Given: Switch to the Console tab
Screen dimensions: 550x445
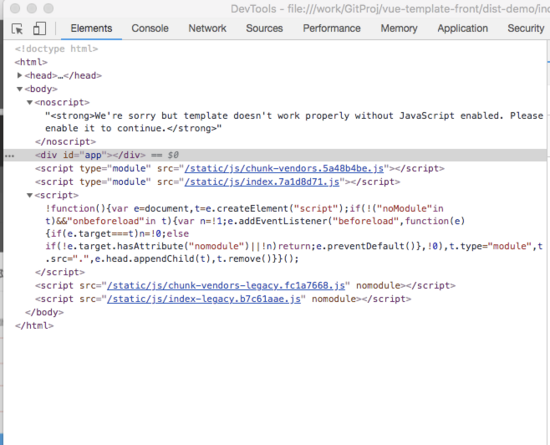Looking at the screenshot, I should point(150,28).
